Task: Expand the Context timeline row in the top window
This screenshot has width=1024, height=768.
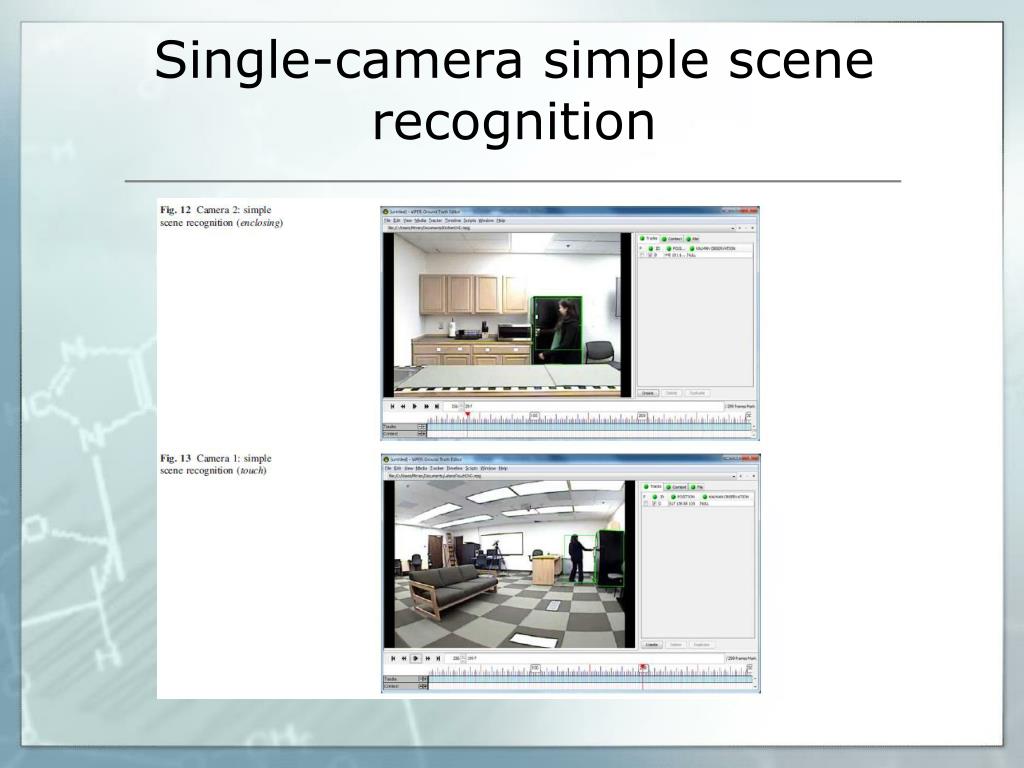Action: [422, 434]
